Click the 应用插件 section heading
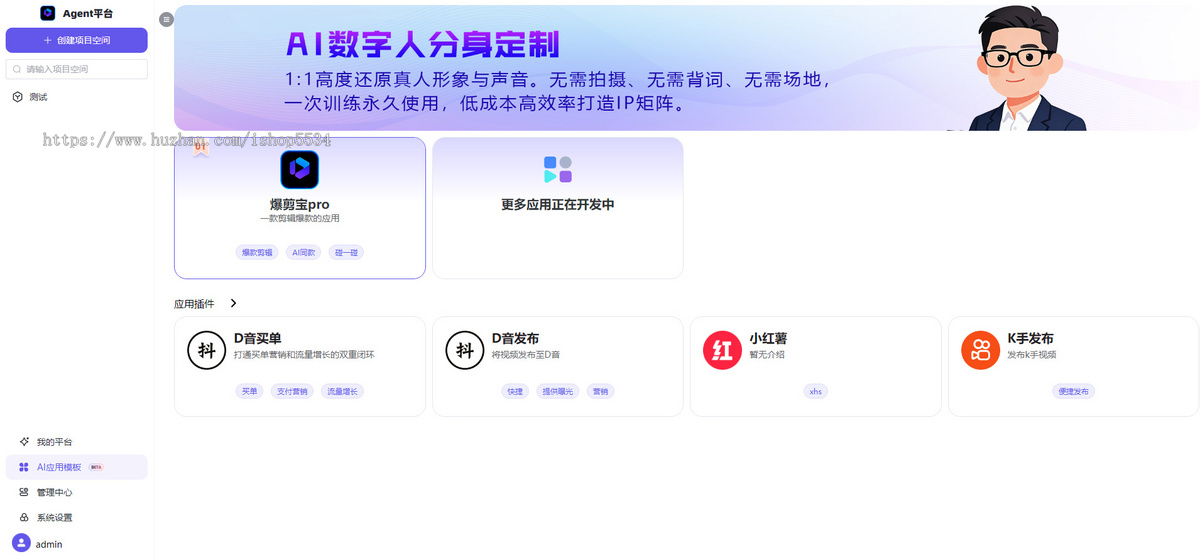This screenshot has height=559, width=1200. (x=194, y=303)
